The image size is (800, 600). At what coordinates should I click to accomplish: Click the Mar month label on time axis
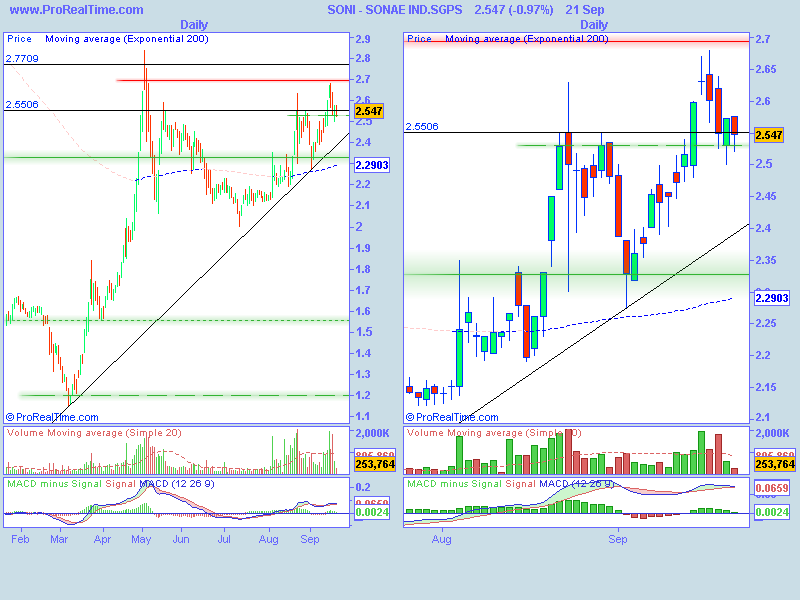click(x=59, y=539)
